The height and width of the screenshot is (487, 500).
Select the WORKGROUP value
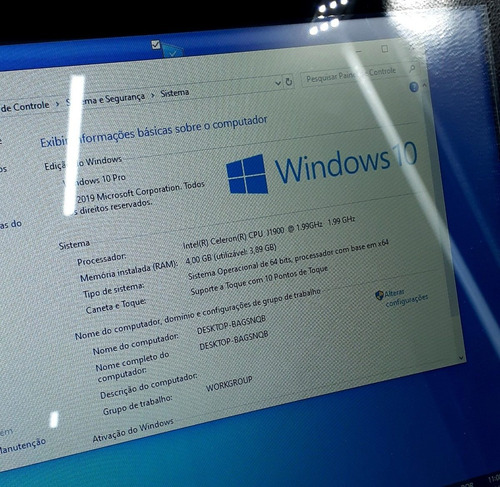click(x=229, y=384)
